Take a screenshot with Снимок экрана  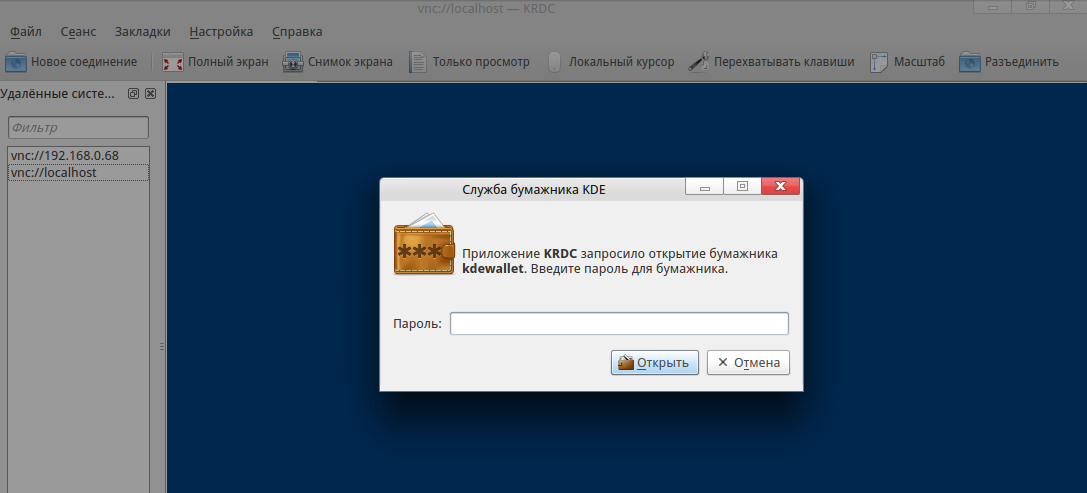coord(338,62)
